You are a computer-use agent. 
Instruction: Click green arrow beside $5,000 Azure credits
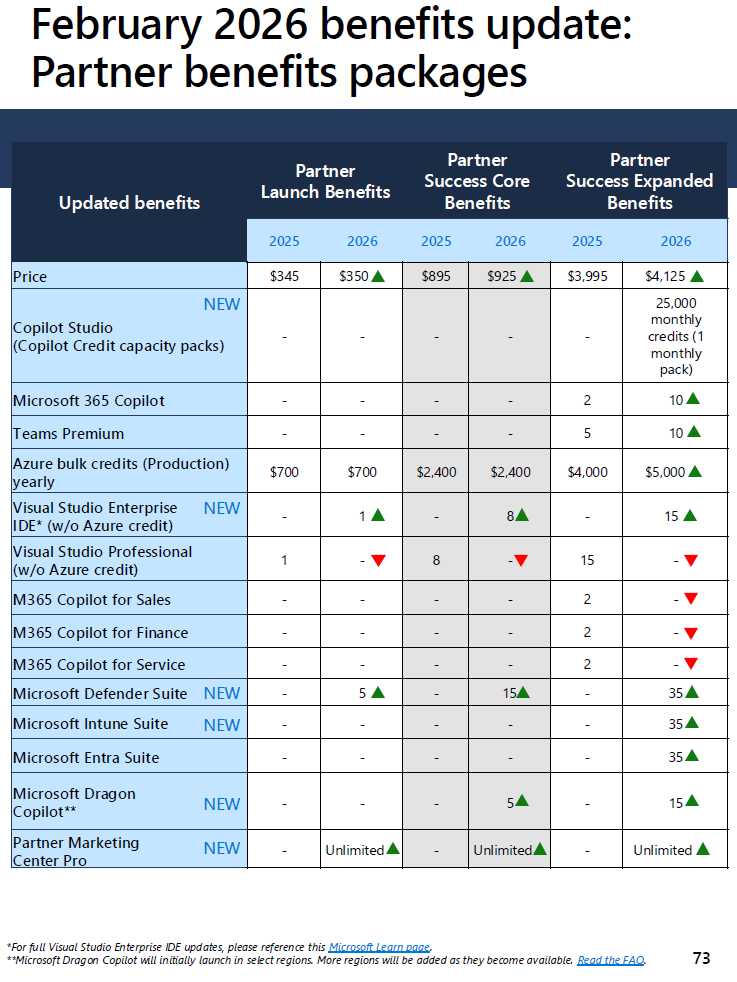click(694, 472)
